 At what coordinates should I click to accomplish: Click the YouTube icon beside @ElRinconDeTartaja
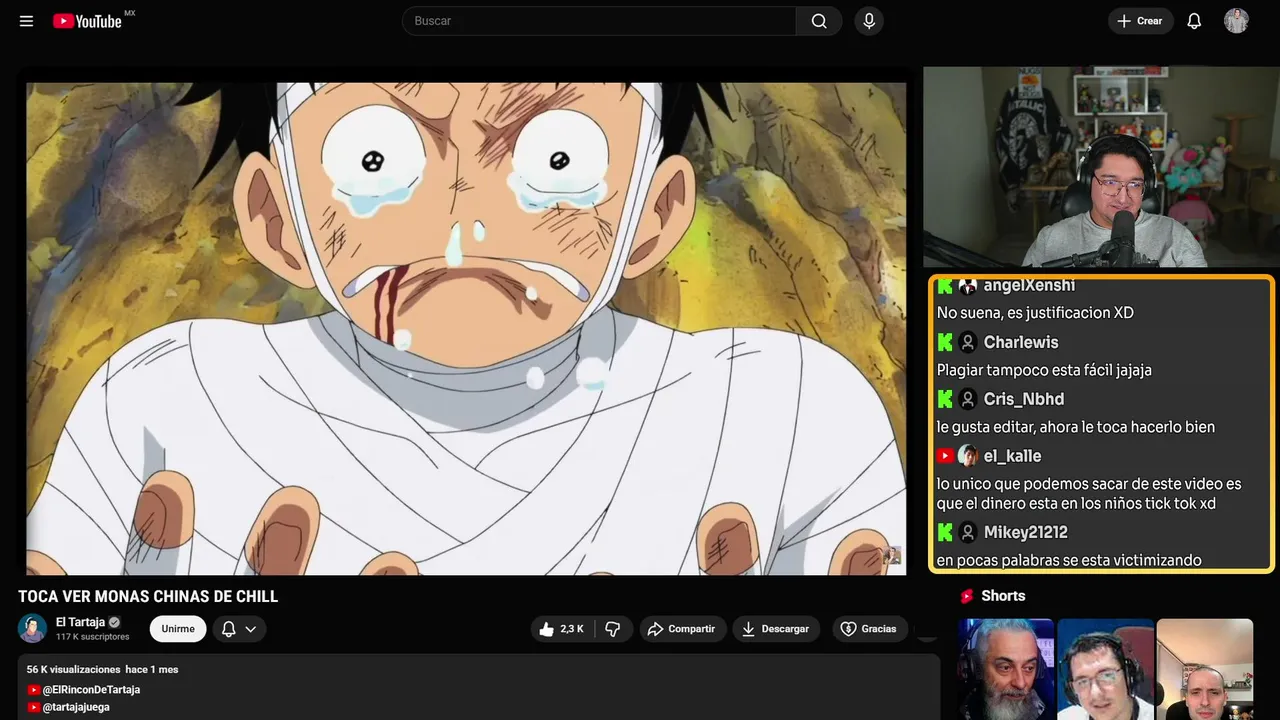click(x=34, y=690)
